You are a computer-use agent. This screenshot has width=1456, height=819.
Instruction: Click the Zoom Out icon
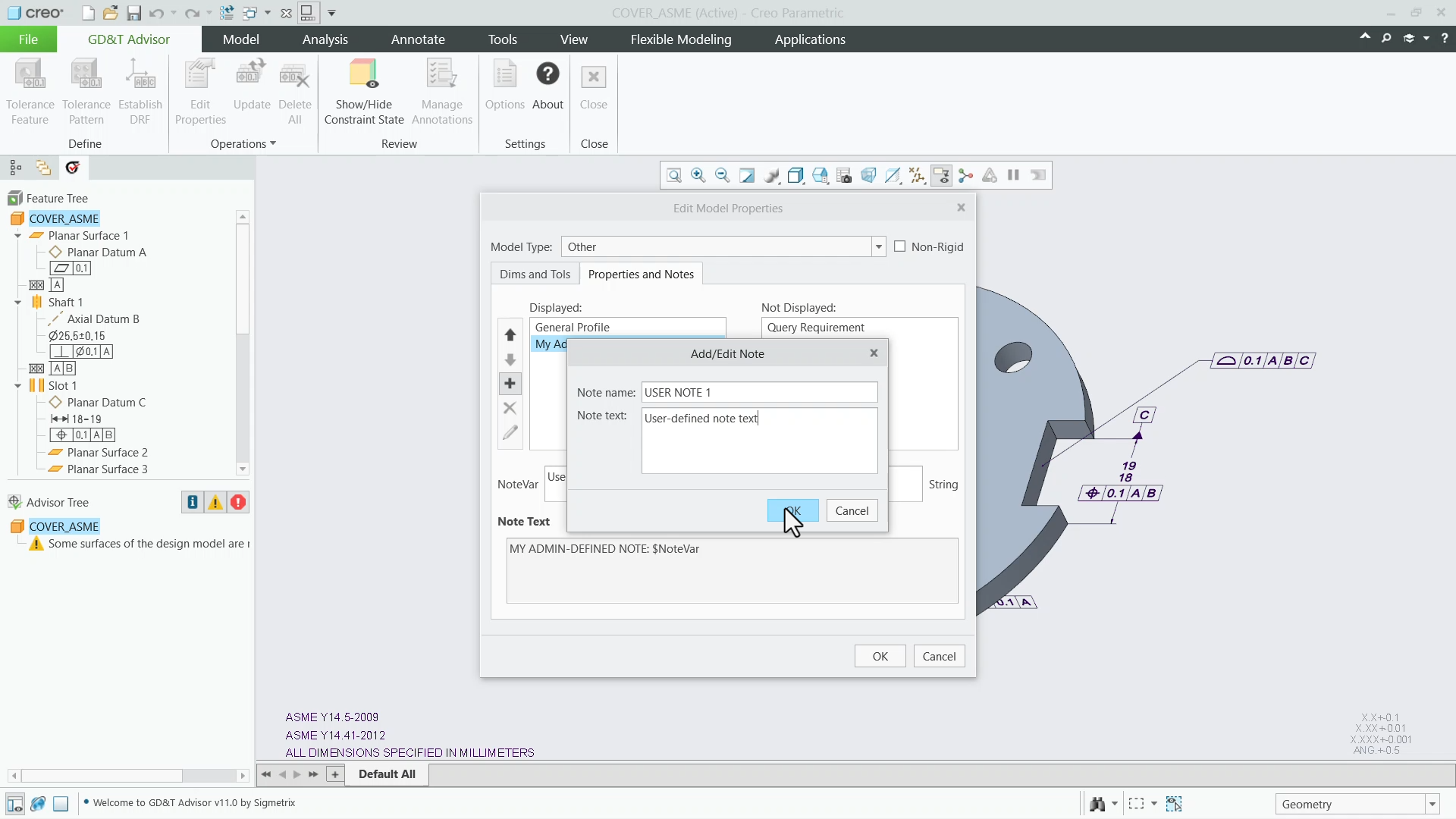pyautogui.click(x=722, y=176)
